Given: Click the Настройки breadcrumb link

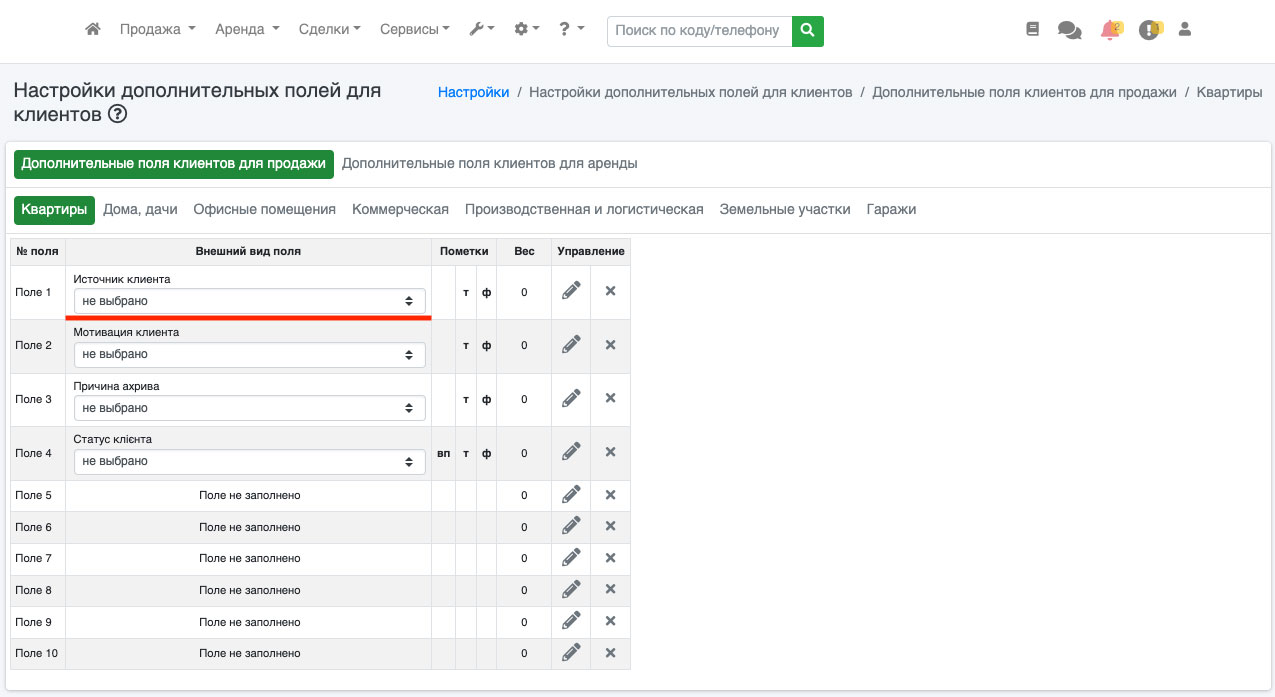Looking at the screenshot, I should (473, 92).
